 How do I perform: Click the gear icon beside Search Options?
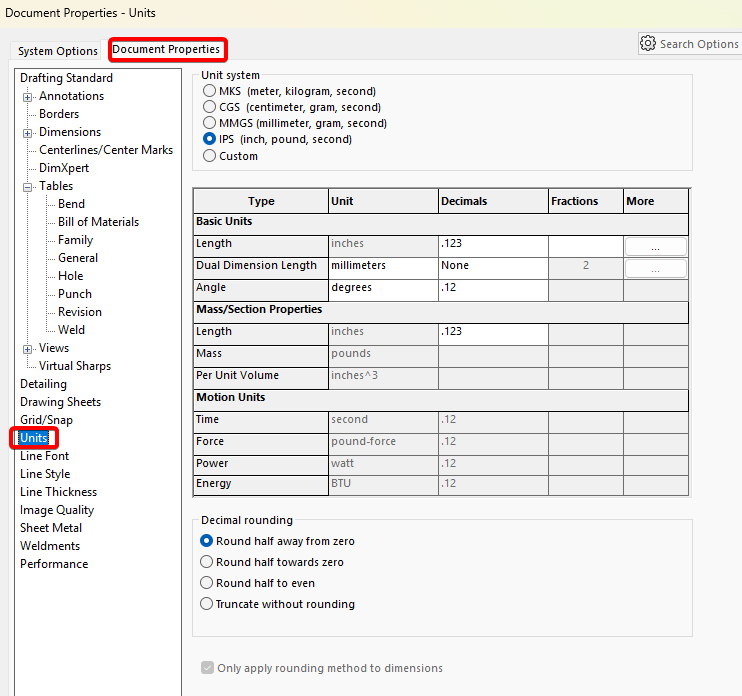tap(647, 44)
